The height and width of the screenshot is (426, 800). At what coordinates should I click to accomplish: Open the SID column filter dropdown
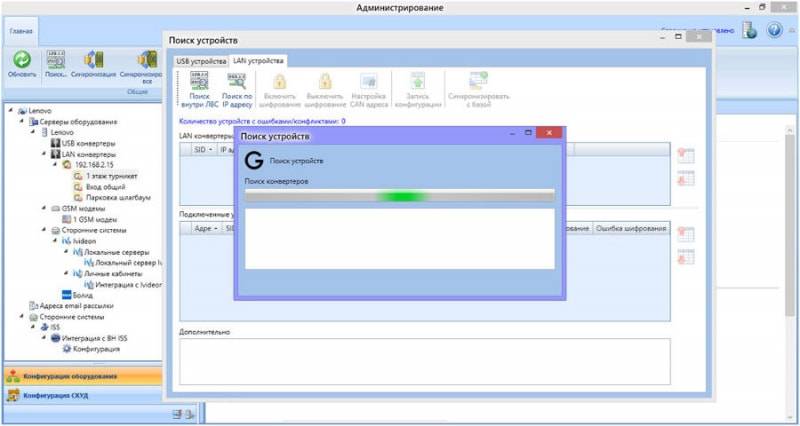pyautogui.click(x=212, y=149)
